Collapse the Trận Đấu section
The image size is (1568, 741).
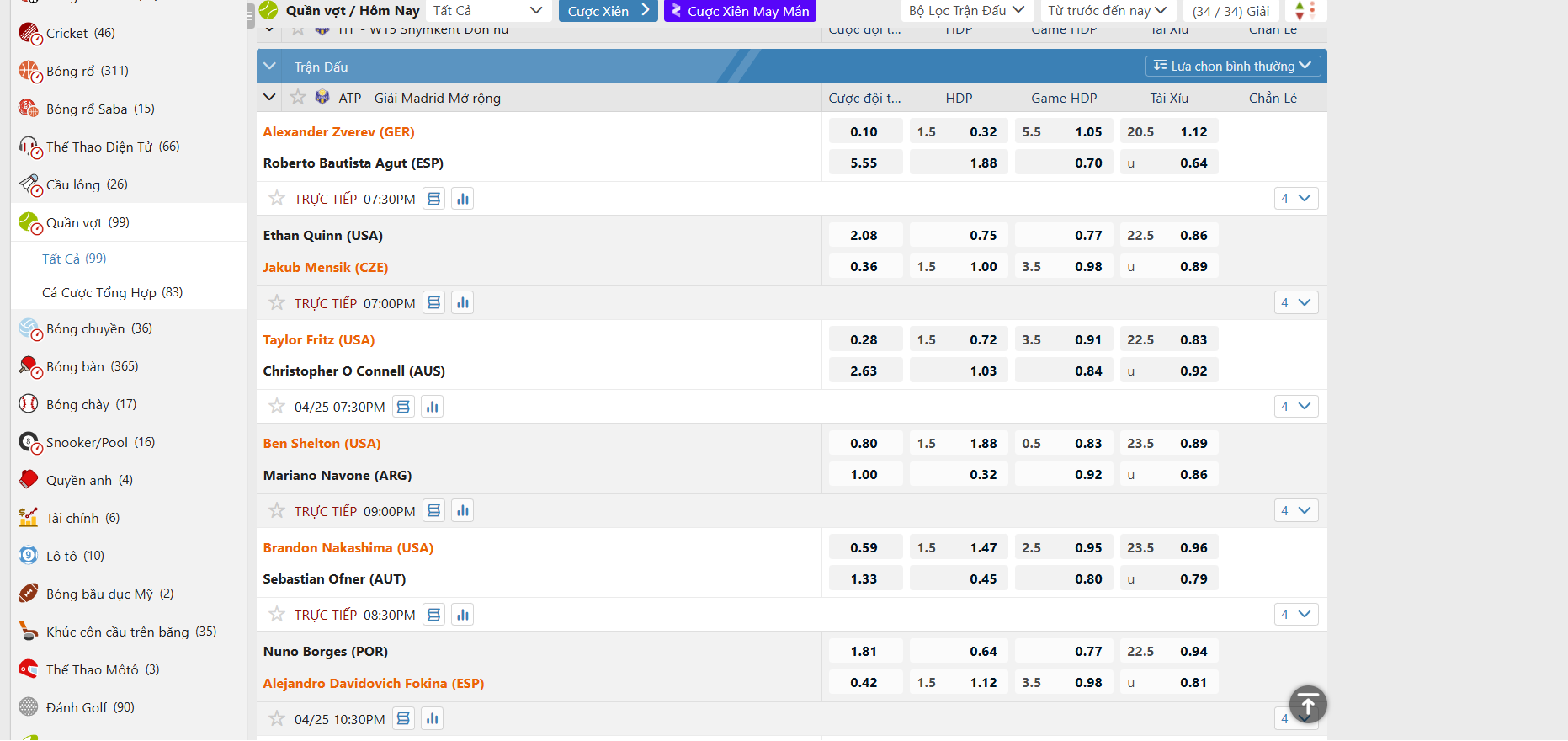pos(270,67)
